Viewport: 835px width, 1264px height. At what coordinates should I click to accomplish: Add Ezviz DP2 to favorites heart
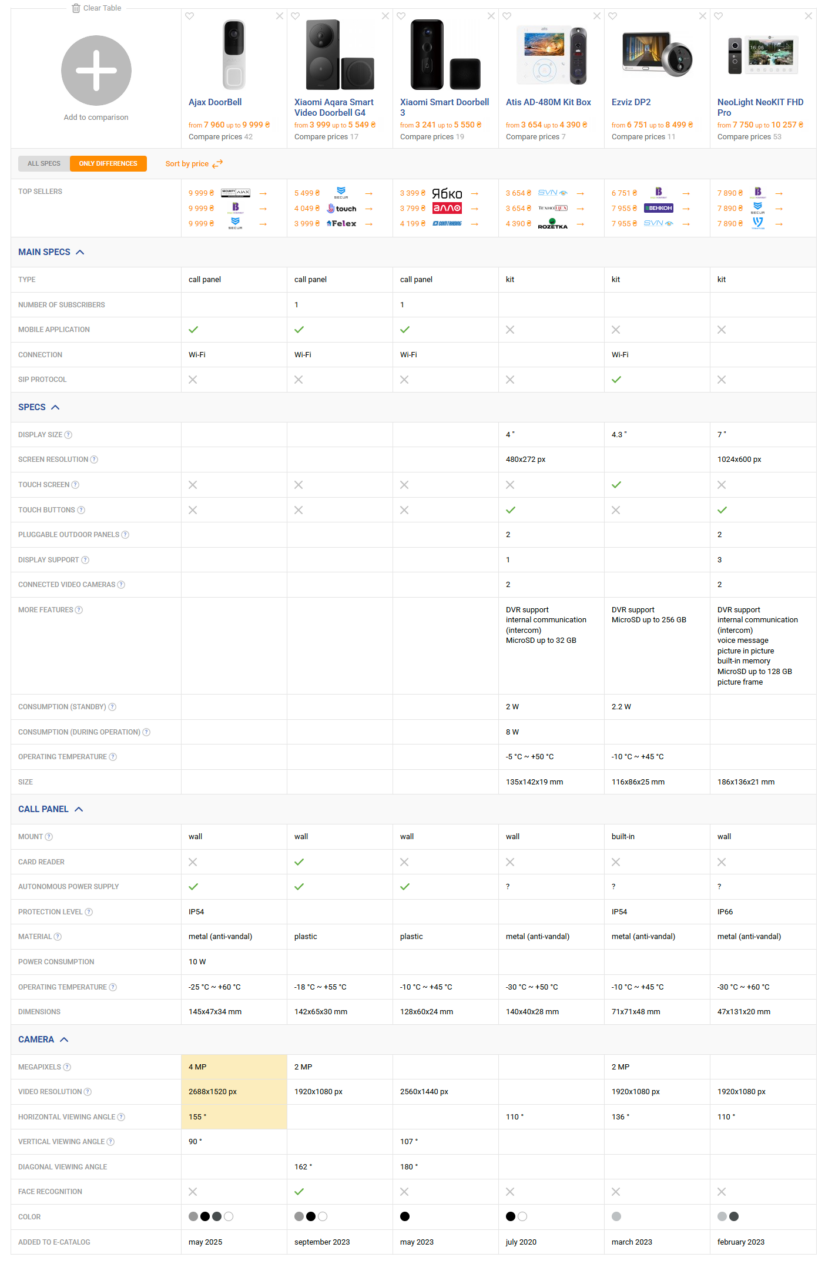tap(613, 16)
